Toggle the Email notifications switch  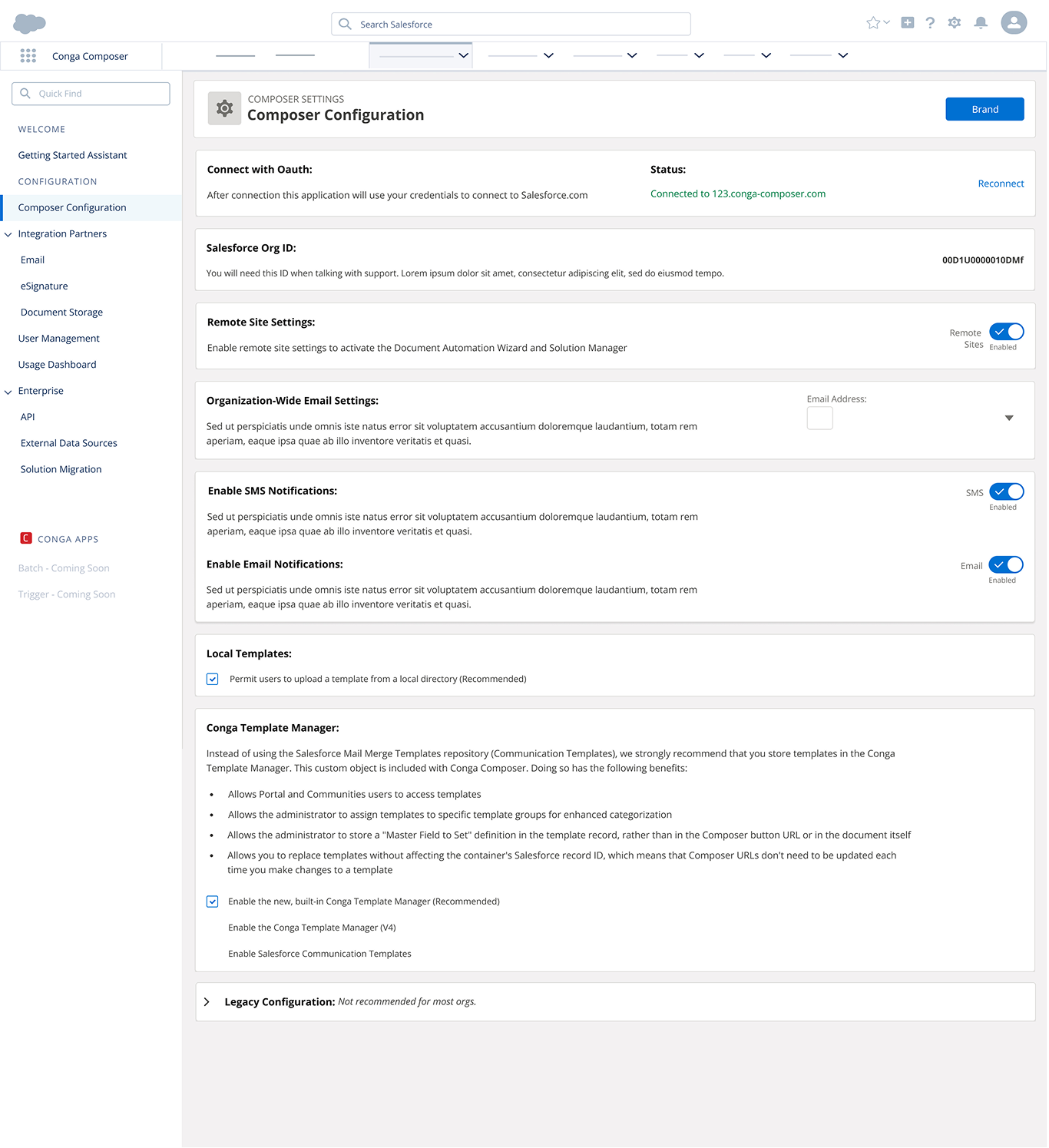[x=1006, y=564]
